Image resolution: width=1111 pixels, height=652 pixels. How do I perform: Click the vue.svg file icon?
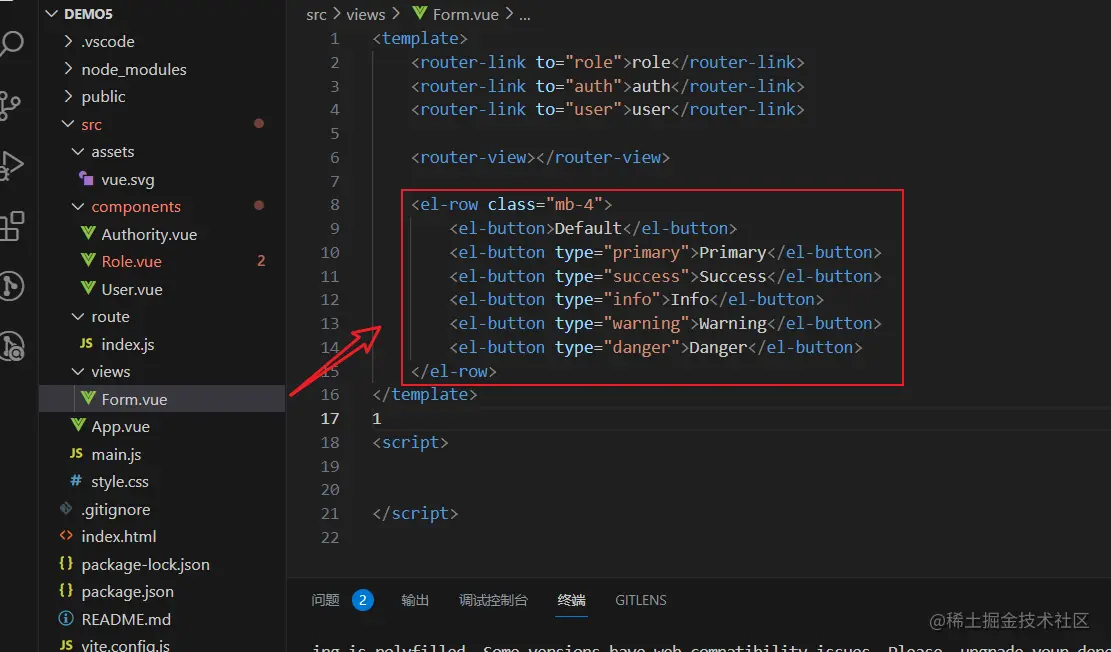coord(87,179)
